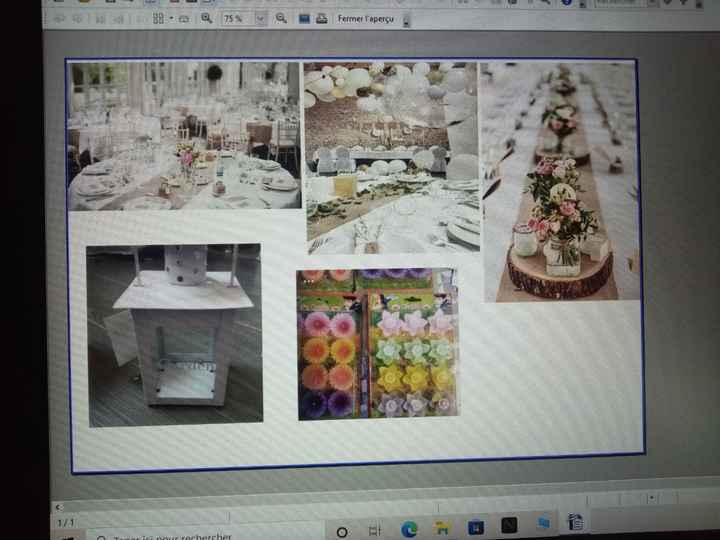
Task: Toggle full screen preview icon
Action: (x=304, y=18)
